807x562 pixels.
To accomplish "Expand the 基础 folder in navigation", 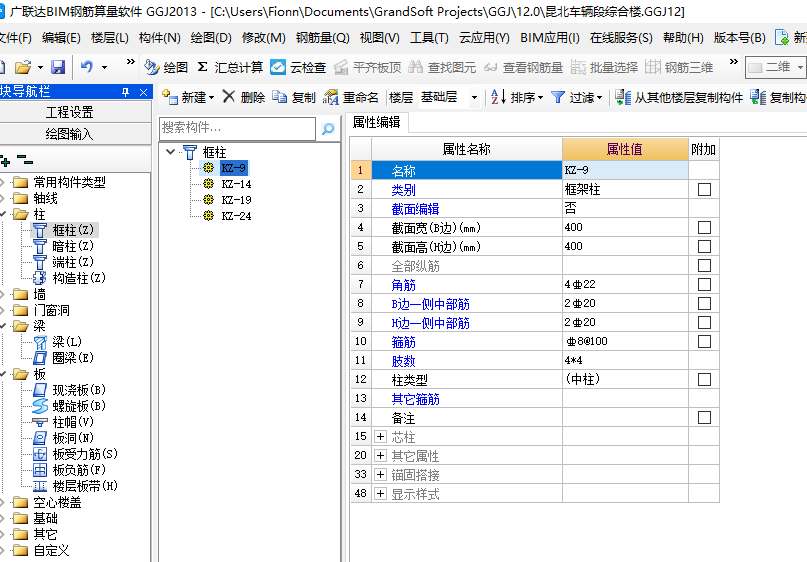I will 3,518.
